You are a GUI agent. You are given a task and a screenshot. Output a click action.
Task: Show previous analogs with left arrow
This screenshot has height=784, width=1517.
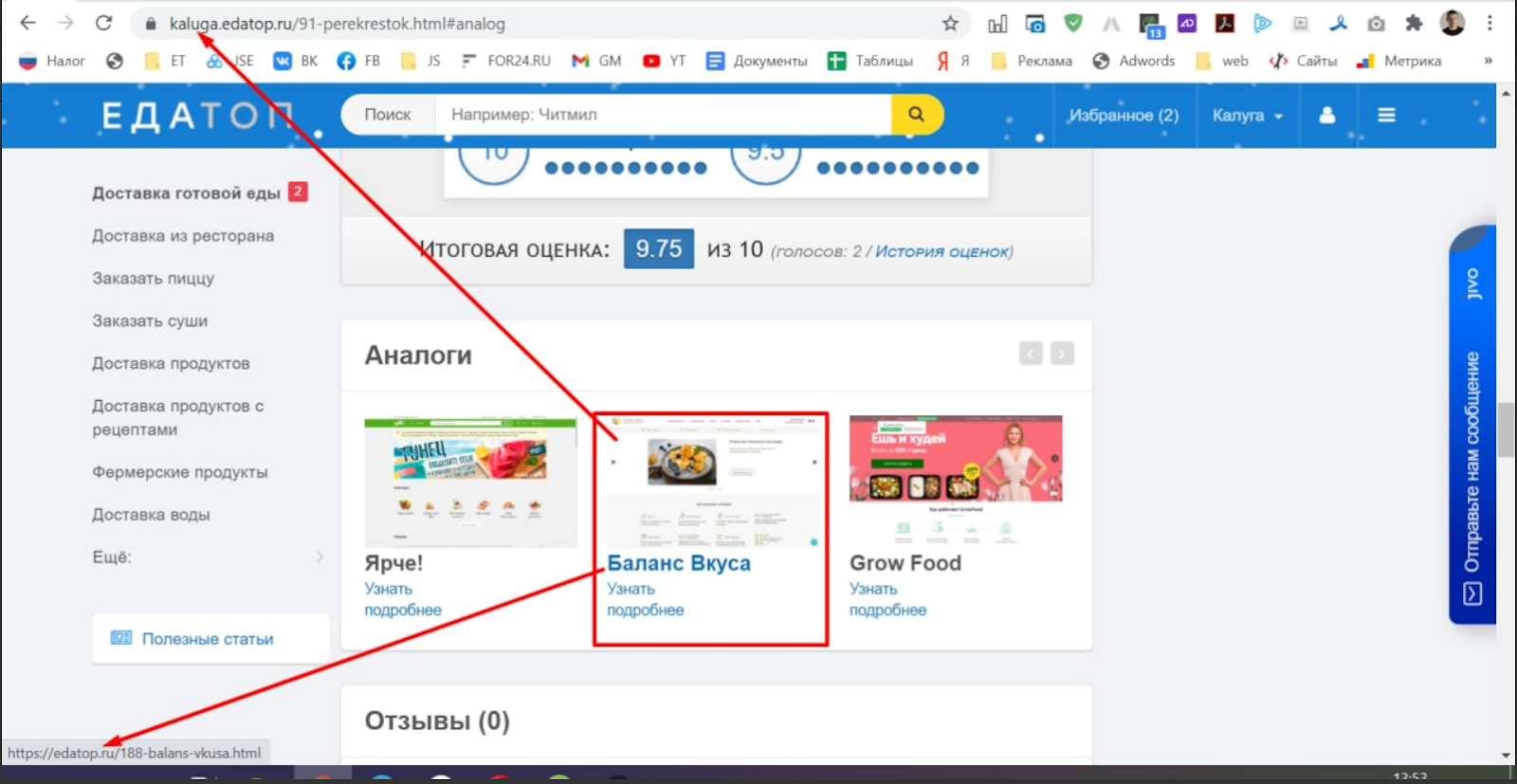pos(1031,354)
